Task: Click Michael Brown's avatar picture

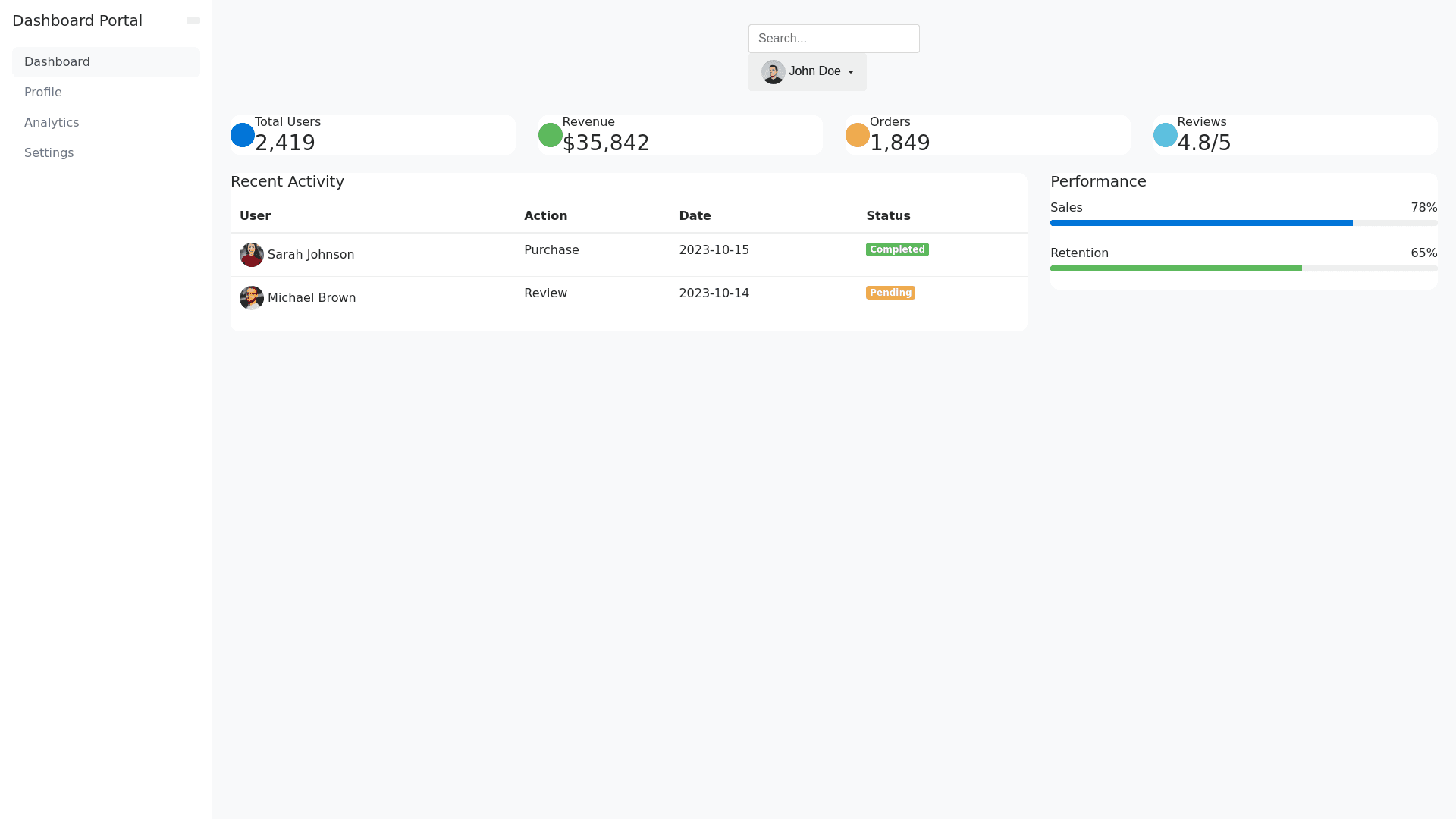Action: (x=252, y=298)
